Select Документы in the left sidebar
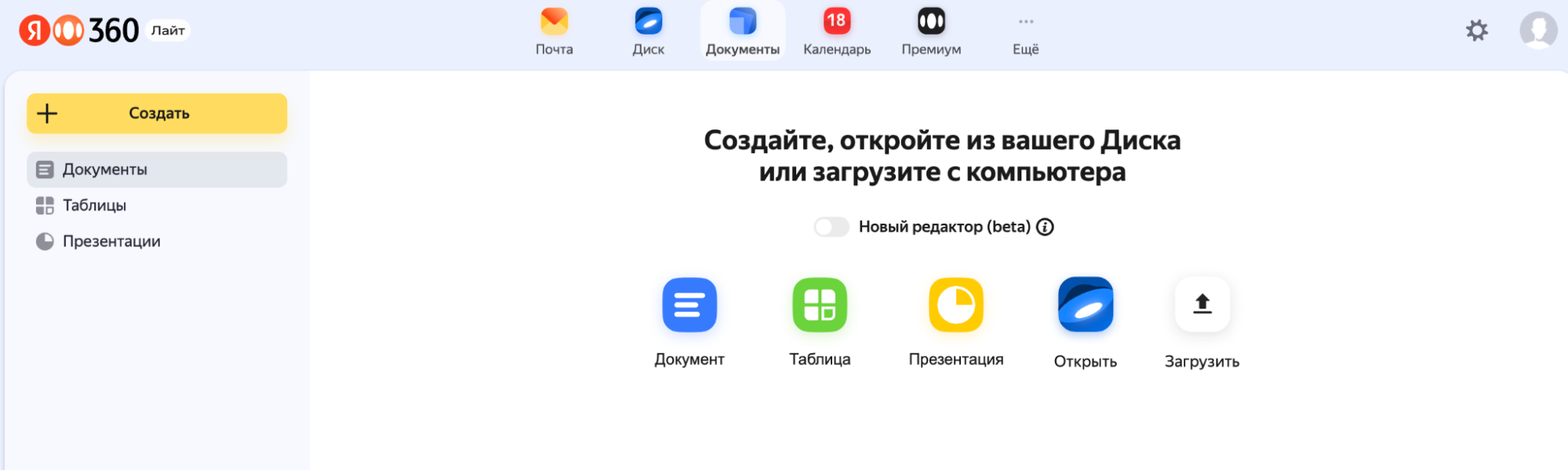 click(157, 170)
